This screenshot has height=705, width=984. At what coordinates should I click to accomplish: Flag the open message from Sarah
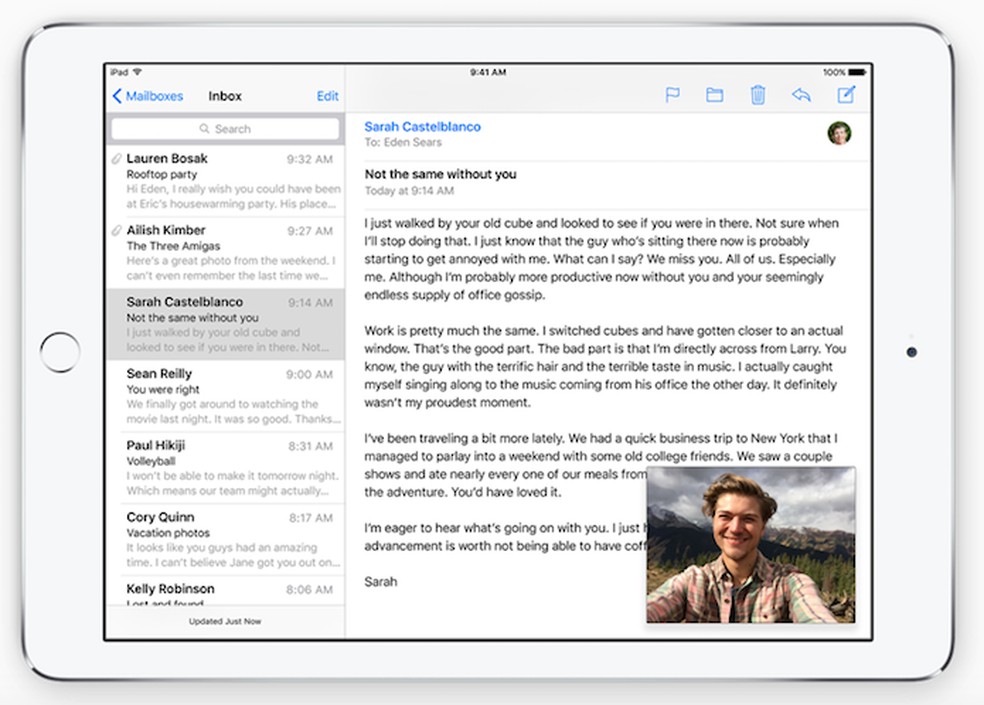click(671, 94)
